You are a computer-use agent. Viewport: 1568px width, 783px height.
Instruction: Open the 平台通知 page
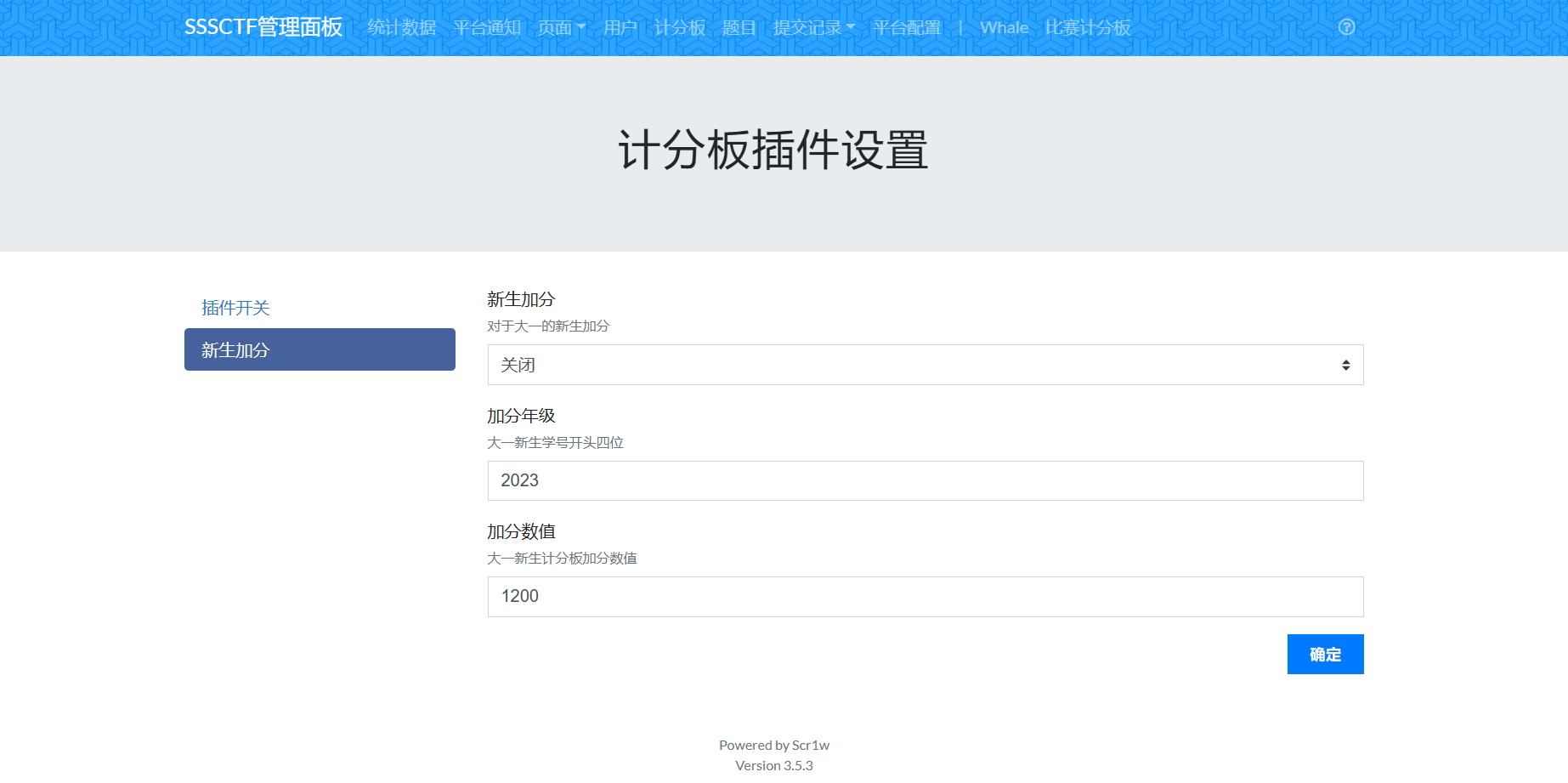[x=487, y=28]
